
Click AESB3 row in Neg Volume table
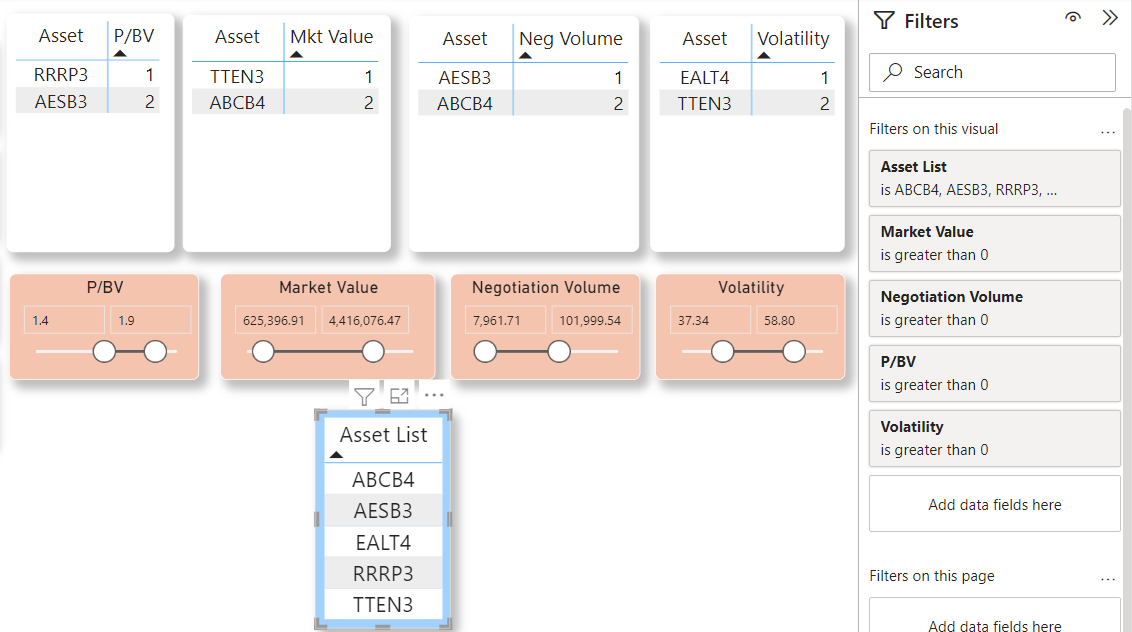523,77
